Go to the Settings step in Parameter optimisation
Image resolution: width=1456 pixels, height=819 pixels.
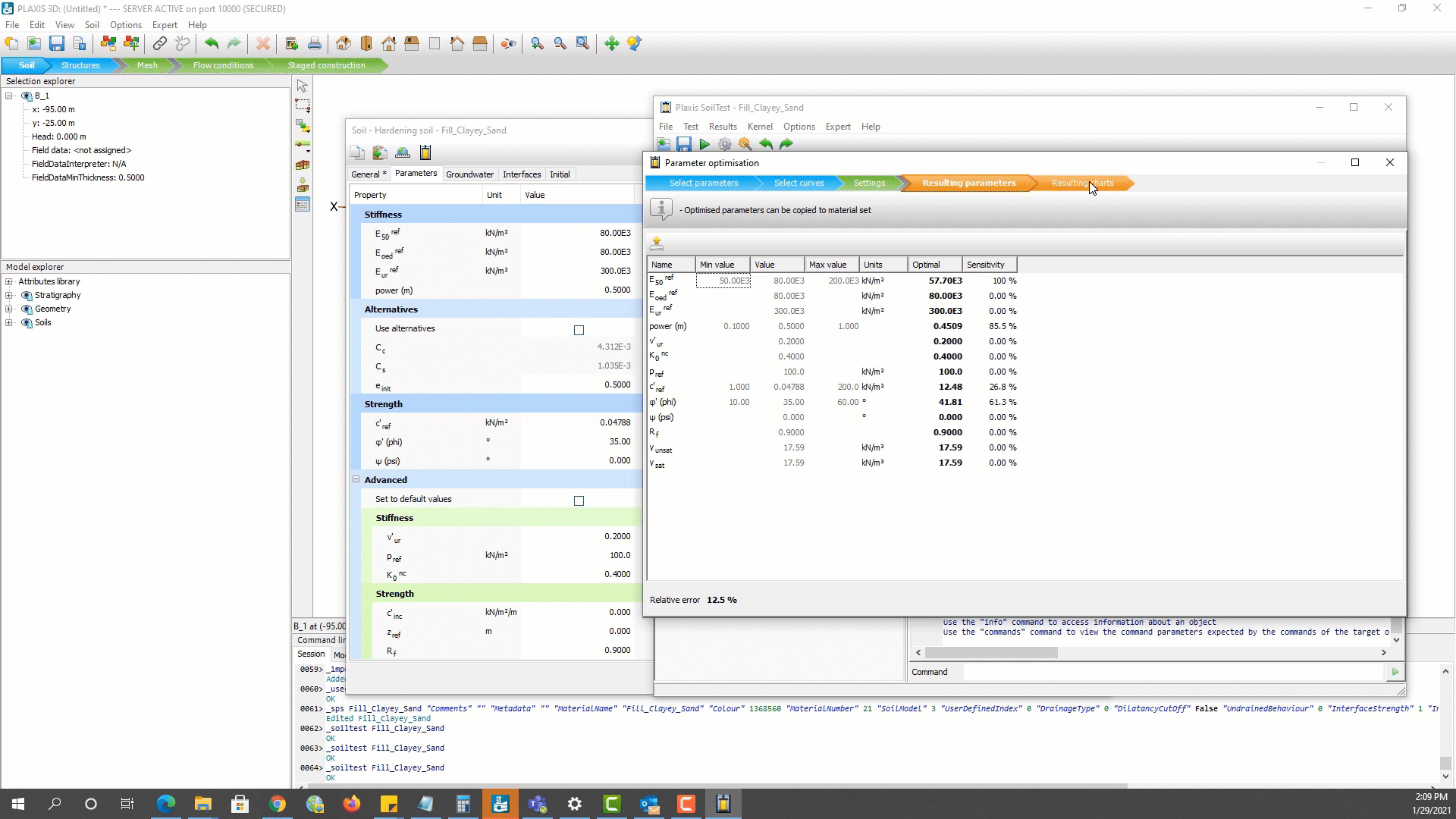coord(869,183)
